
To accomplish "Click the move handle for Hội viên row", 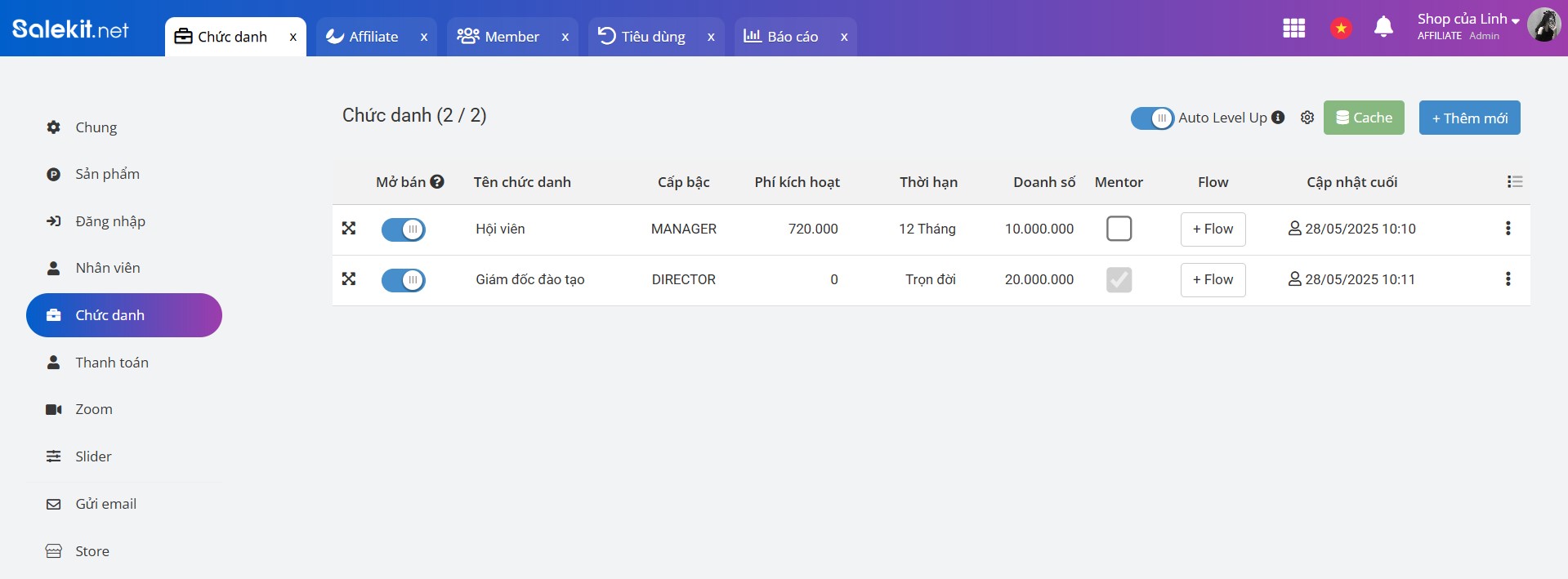I will point(349,229).
